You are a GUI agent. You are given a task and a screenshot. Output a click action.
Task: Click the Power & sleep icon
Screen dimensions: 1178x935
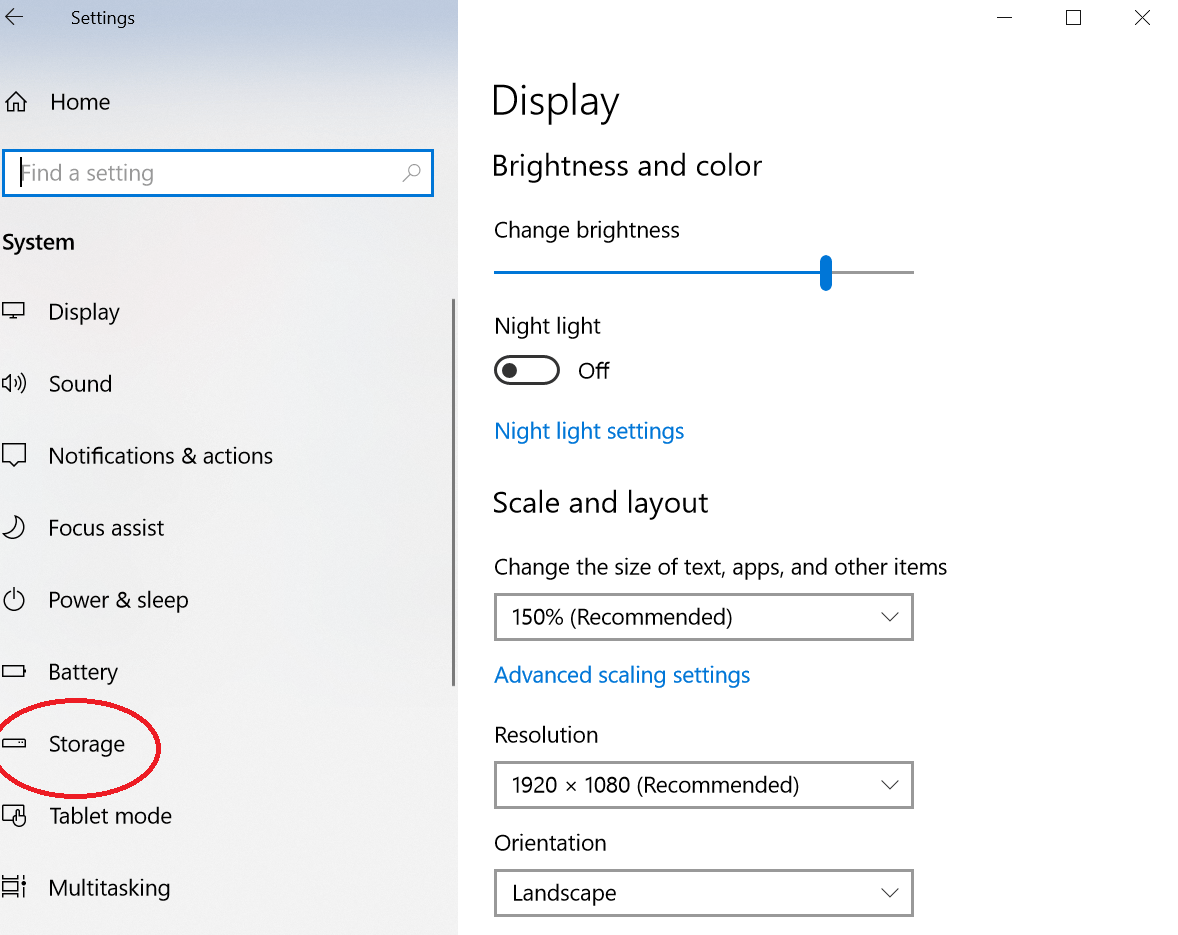(x=15, y=599)
